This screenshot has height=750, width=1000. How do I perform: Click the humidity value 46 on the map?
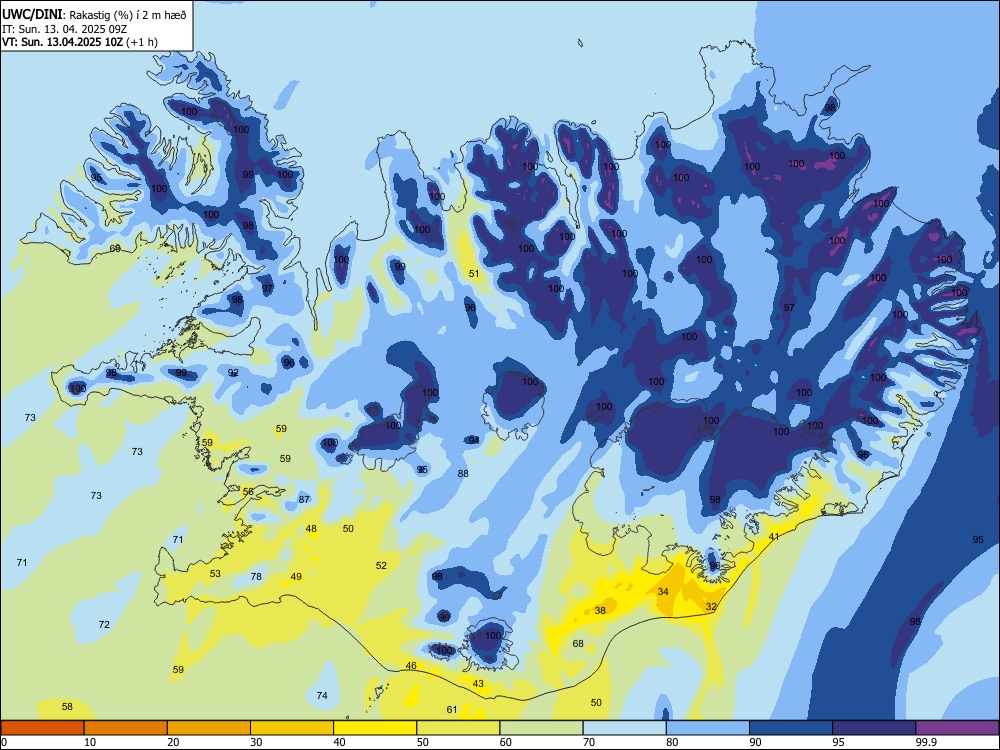[x=411, y=665]
